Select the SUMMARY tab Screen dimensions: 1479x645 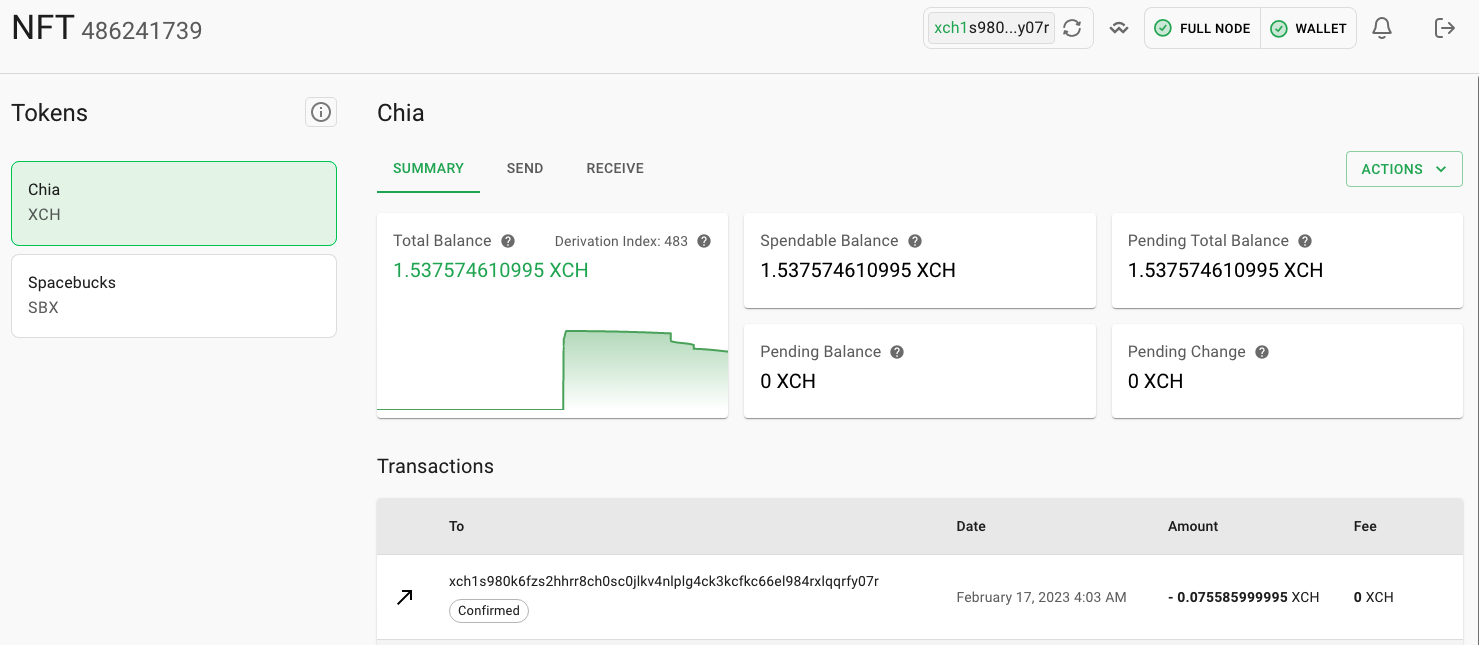click(428, 168)
